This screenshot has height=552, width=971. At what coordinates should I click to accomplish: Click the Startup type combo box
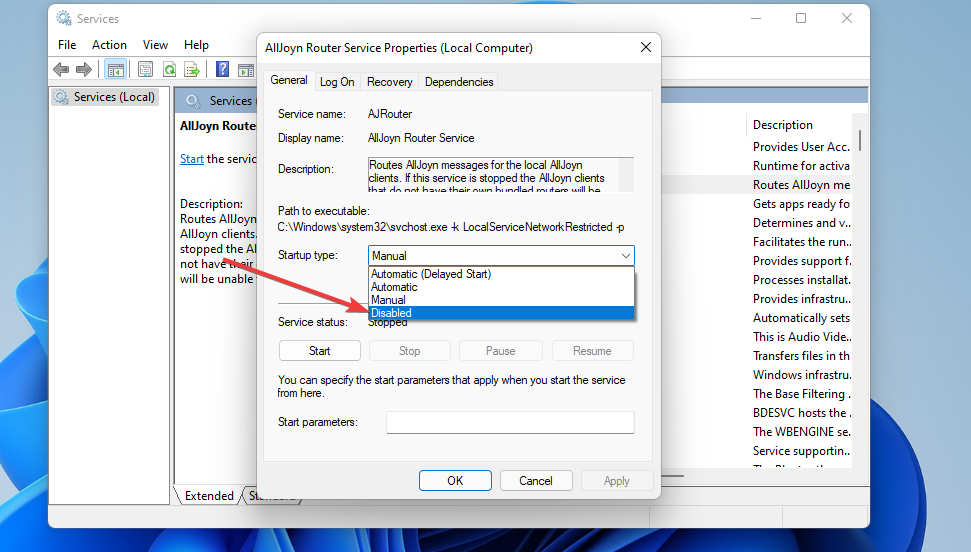501,255
